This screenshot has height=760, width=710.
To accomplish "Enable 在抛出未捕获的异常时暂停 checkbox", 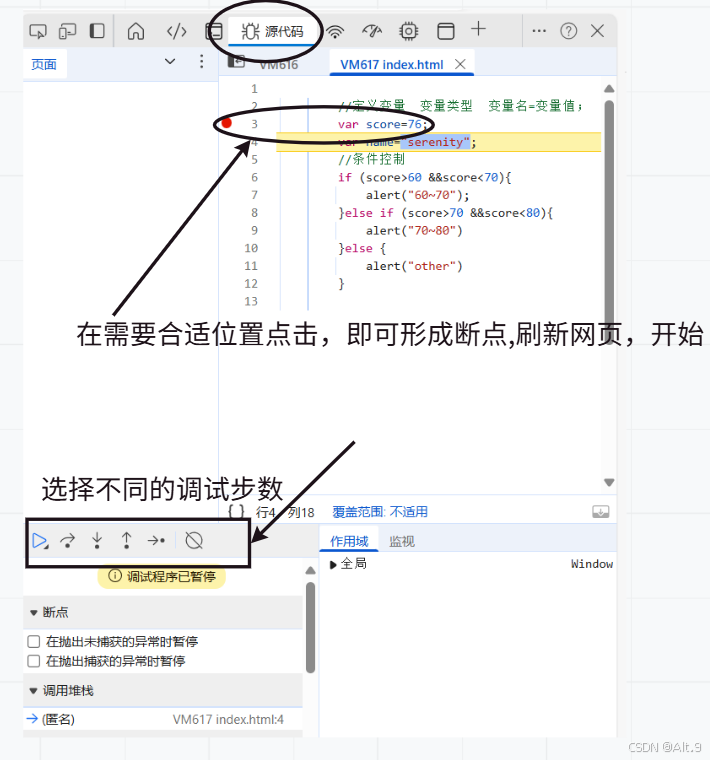I will (x=34, y=642).
